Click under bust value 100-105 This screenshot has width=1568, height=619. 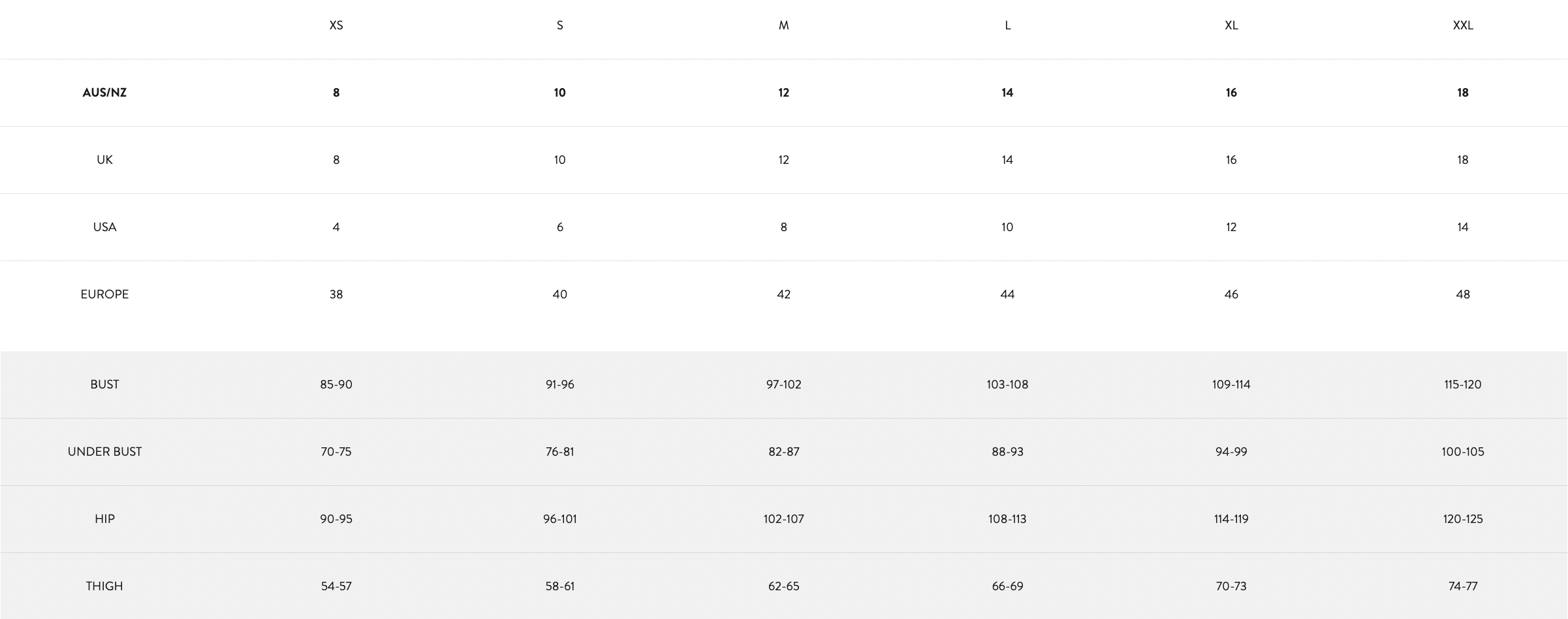coord(1462,452)
